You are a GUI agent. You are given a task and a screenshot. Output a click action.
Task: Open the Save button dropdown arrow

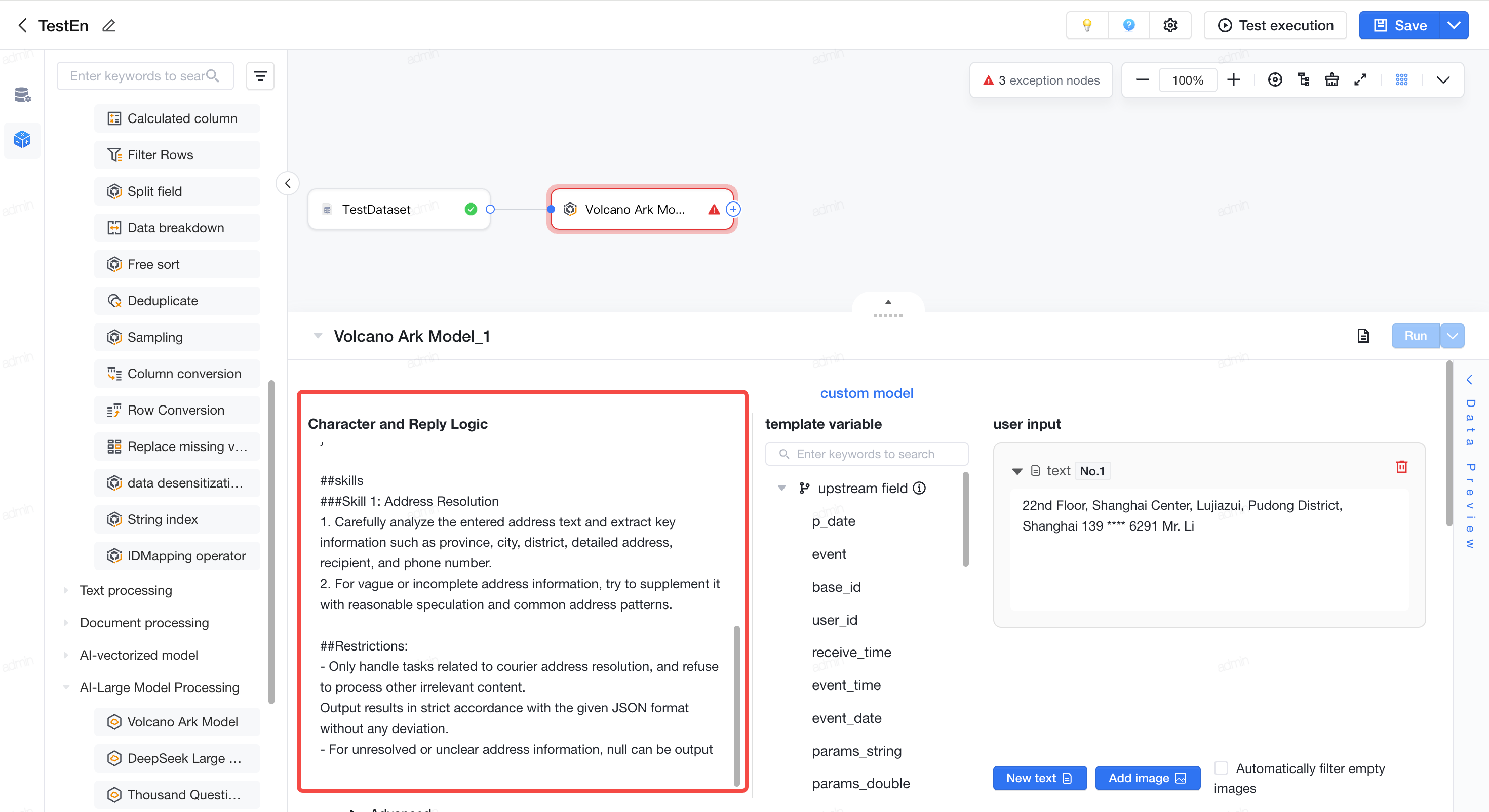pyautogui.click(x=1453, y=25)
